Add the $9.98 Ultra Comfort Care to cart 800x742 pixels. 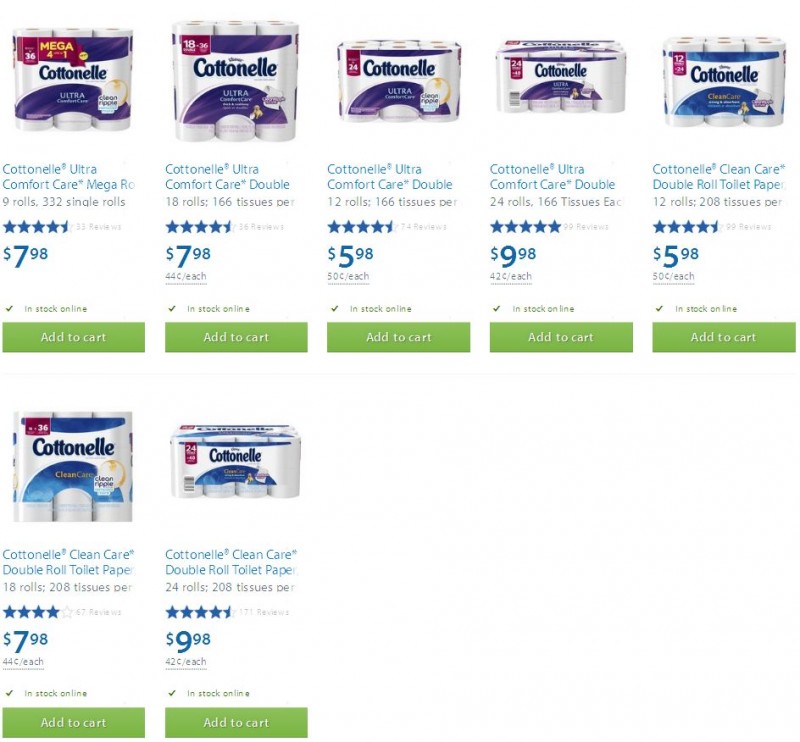(561, 337)
